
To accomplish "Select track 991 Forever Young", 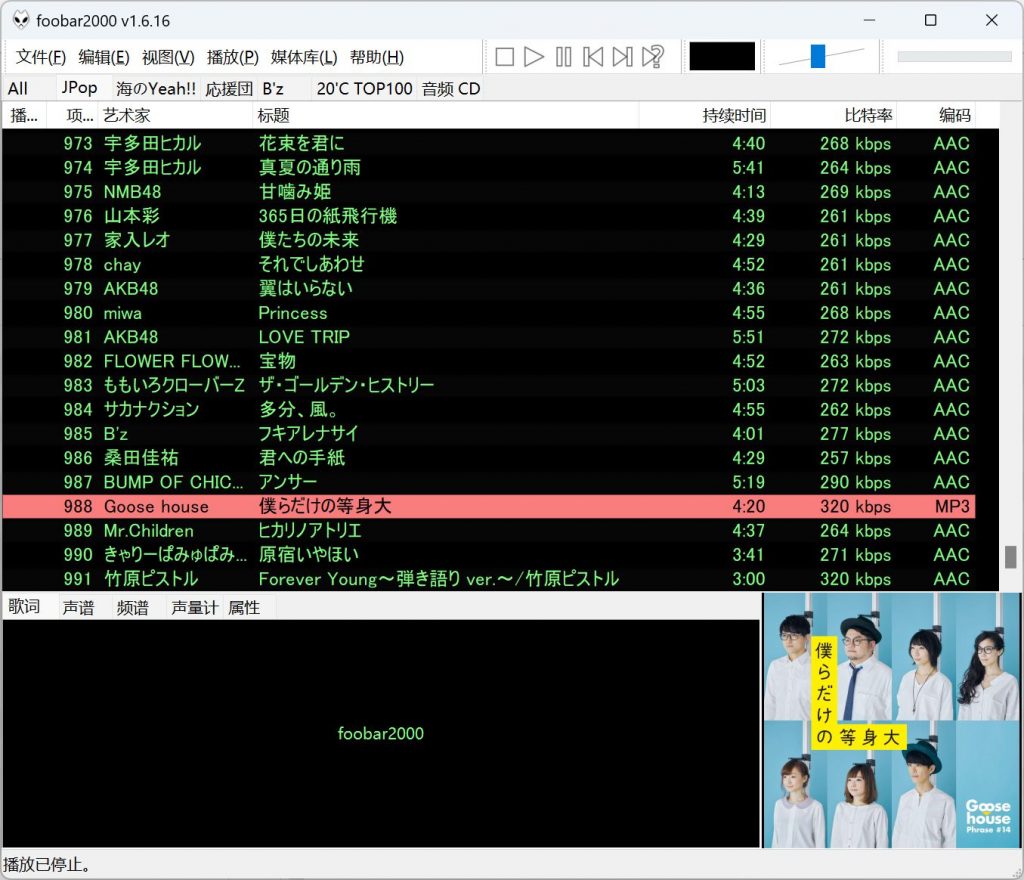I will tap(488, 578).
